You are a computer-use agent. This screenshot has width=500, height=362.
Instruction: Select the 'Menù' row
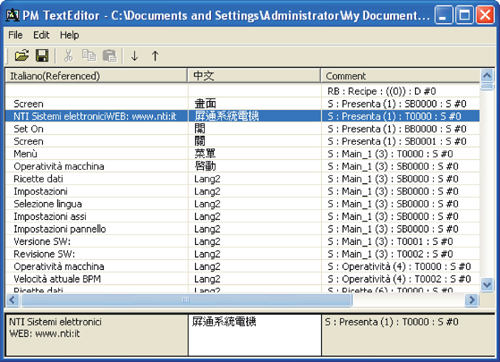pos(243,154)
